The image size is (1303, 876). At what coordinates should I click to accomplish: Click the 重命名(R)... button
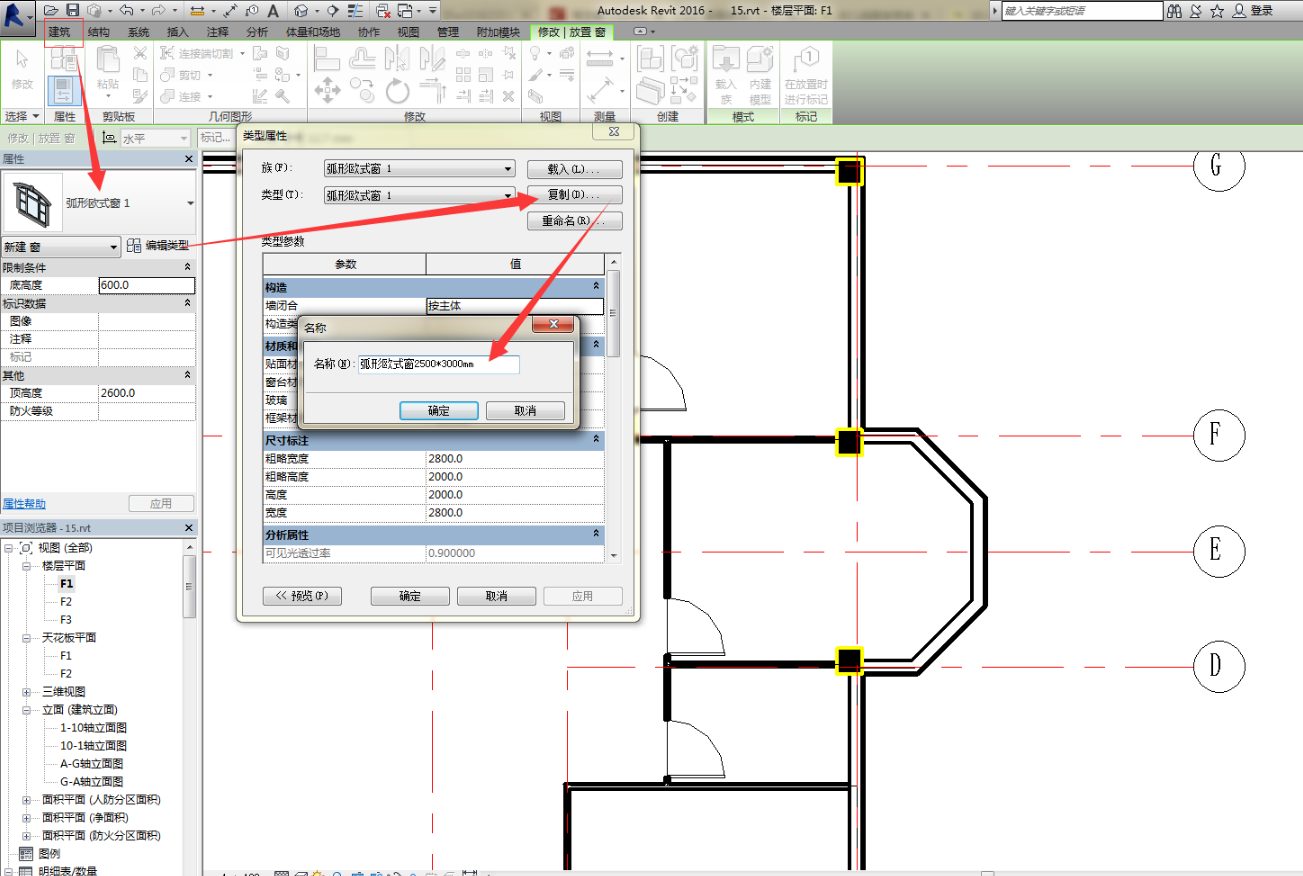coord(575,221)
